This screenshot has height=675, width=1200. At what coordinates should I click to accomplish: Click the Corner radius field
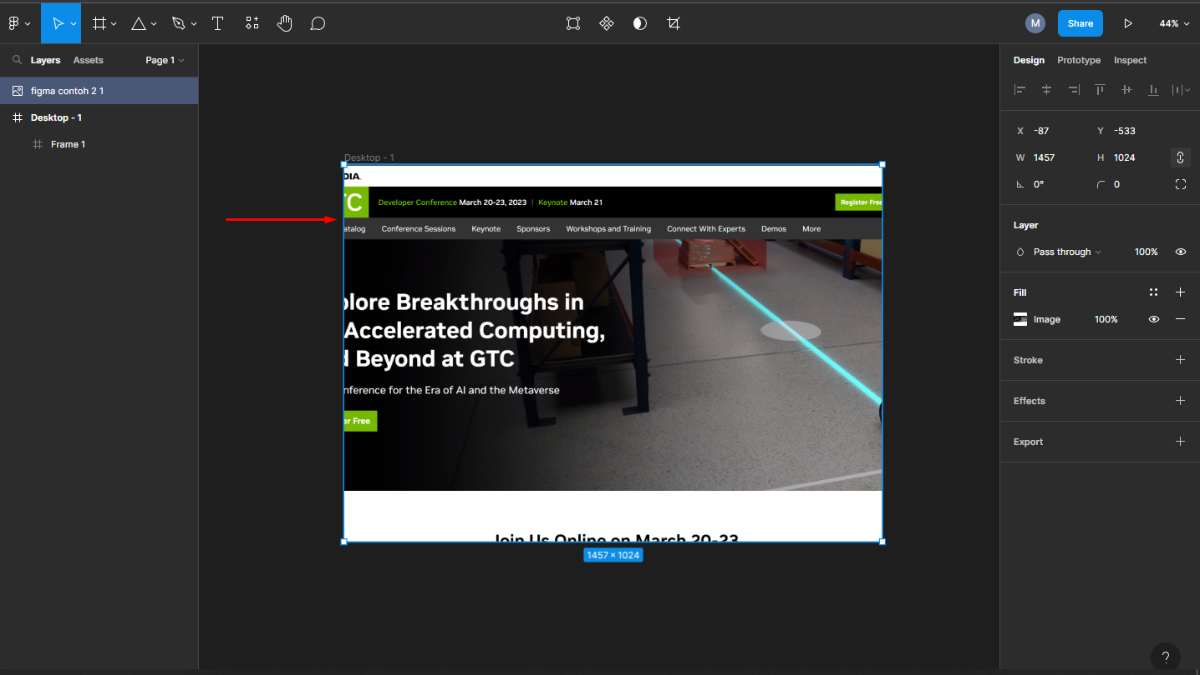pyautogui.click(x=1130, y=184)
